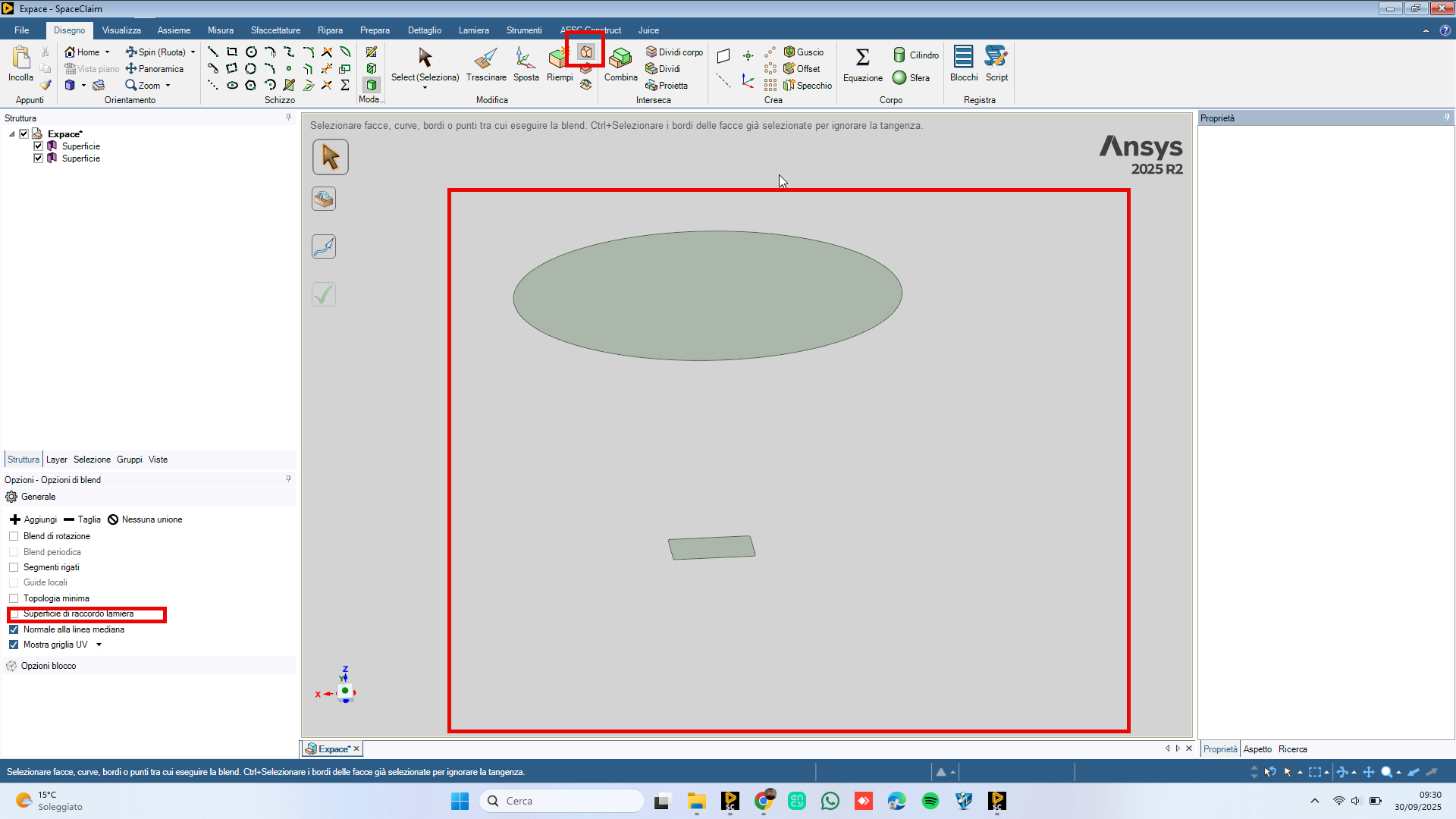The image size is (1456, 819).
Task: Select the Sposta move tool
Action: [525, 58]
